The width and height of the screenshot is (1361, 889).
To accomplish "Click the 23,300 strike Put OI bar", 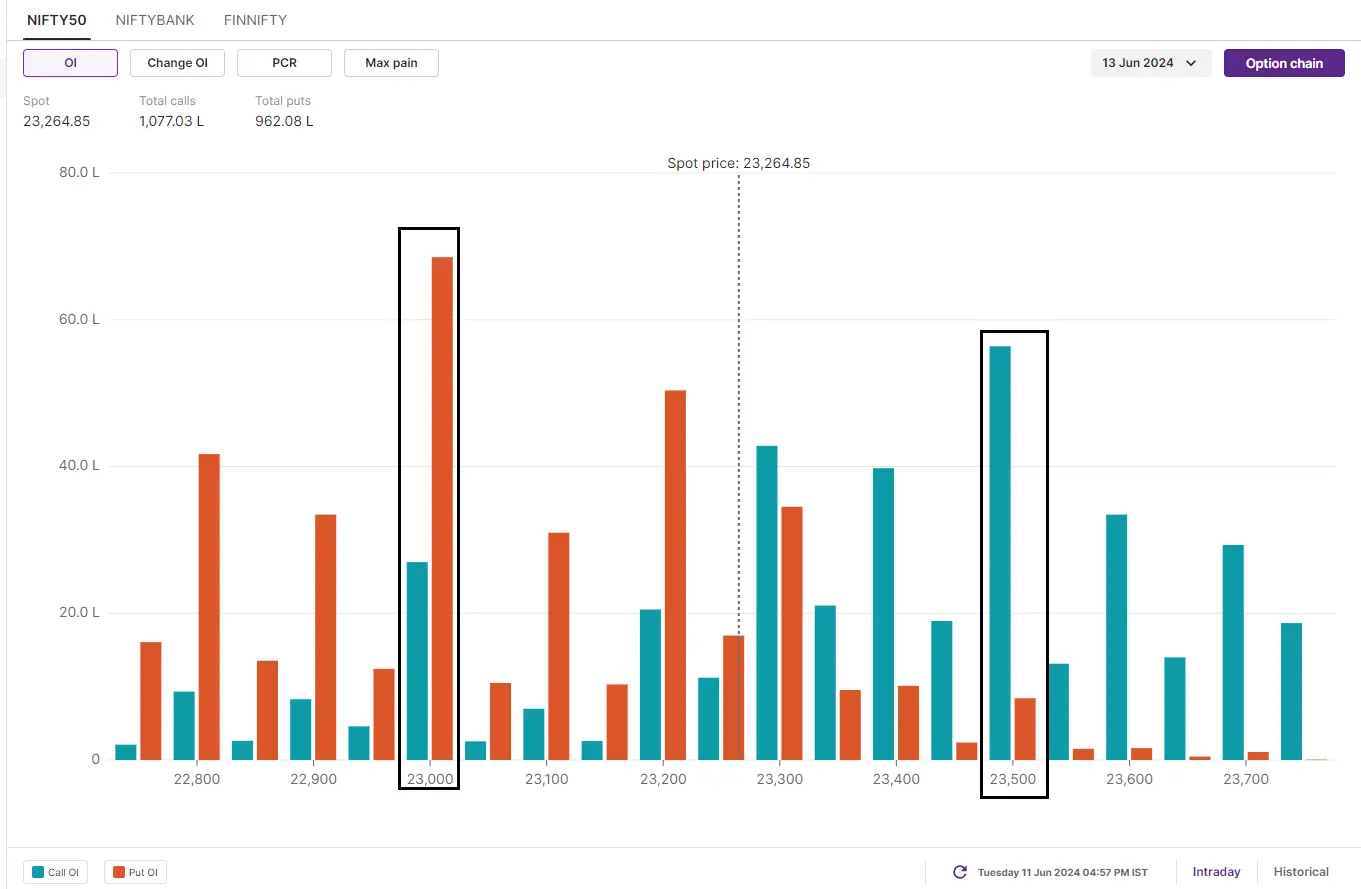I will click(x=792, y=633).
